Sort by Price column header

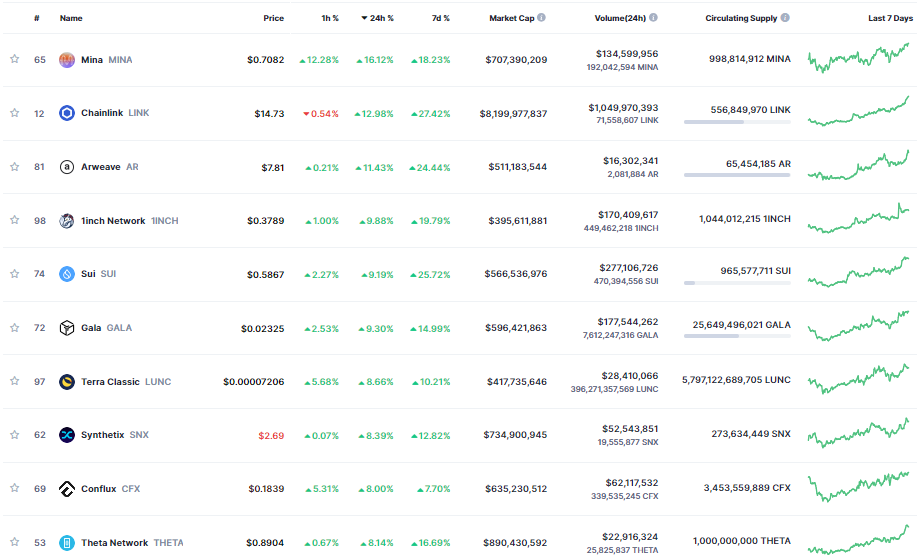[274, 18]
